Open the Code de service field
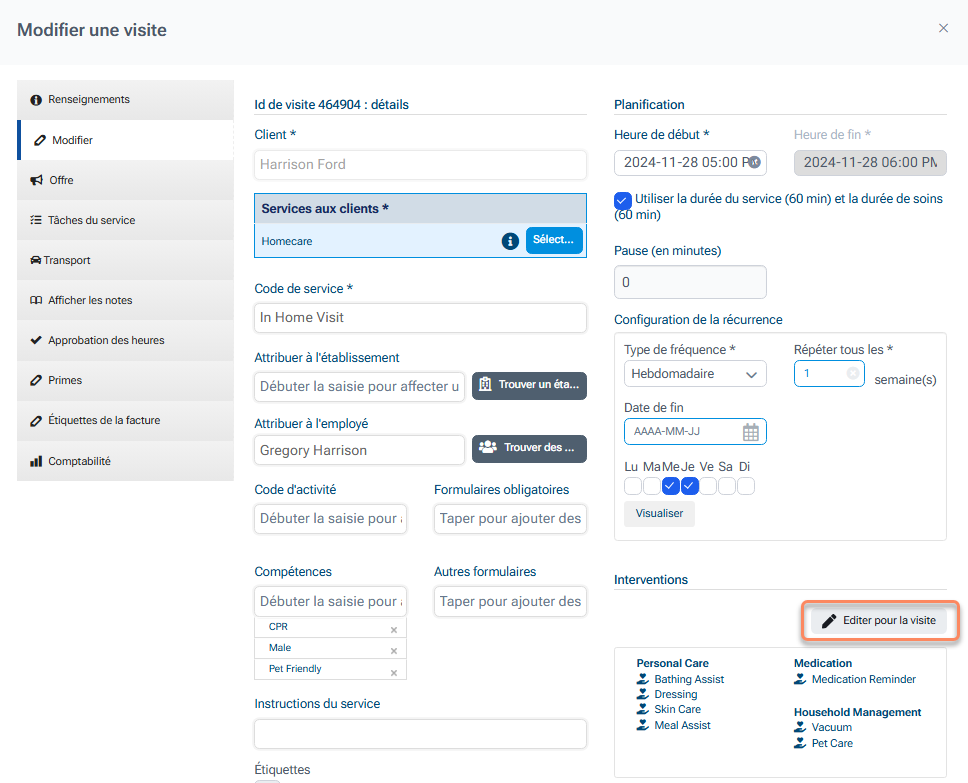Viewport: 968px width, 783px height. tap(420, 318)
